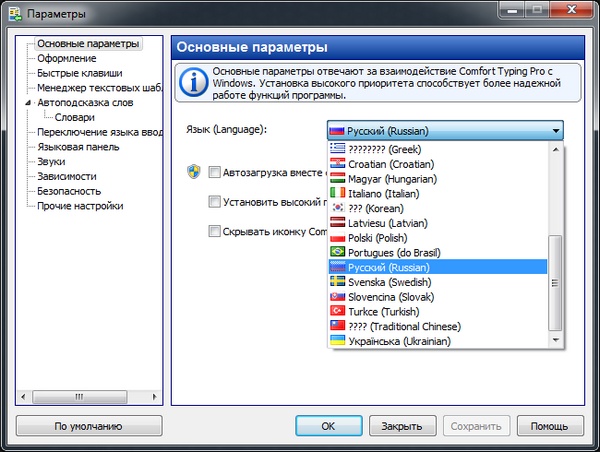The width and height of the screenshot is (600, 452).
Task: Click the Ukrainian flag icon
Action: (x=338, y=341)
